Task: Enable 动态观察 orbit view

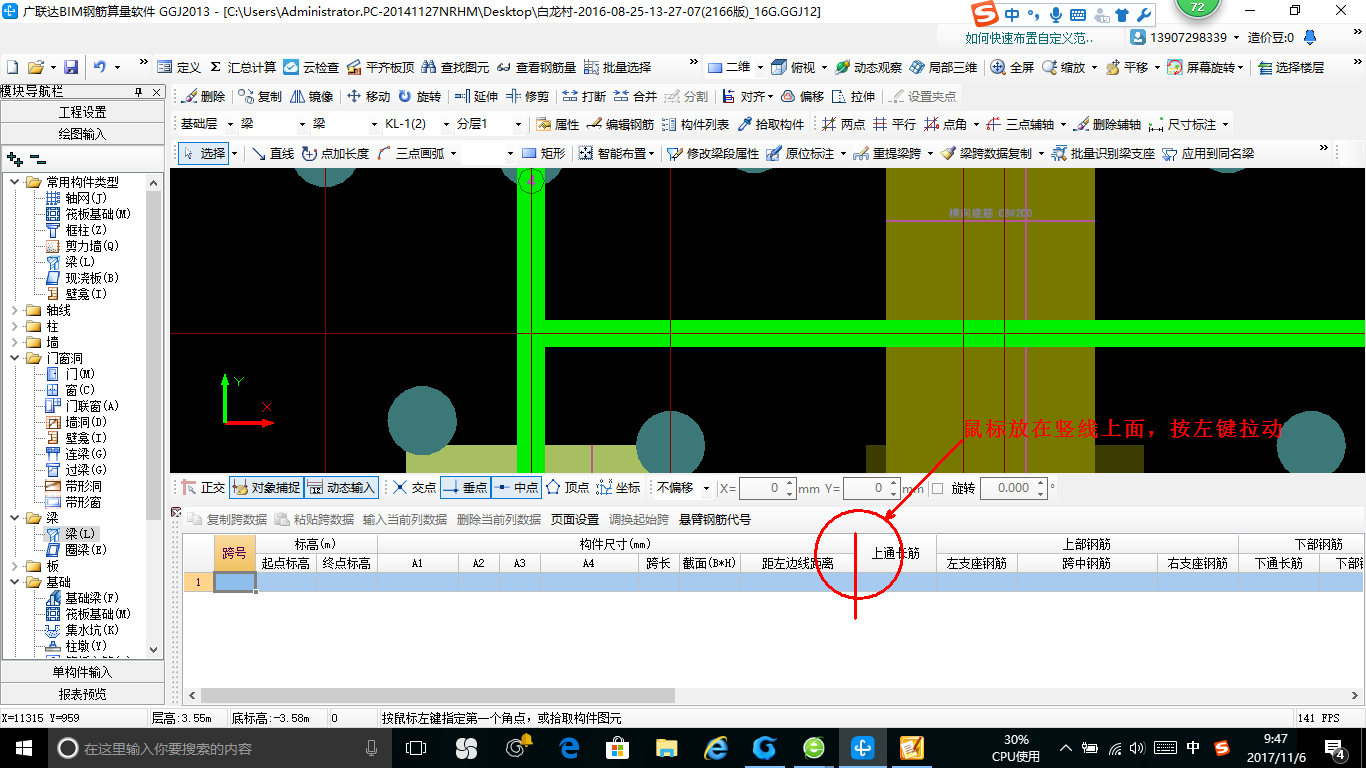Action: coord(869,67)
